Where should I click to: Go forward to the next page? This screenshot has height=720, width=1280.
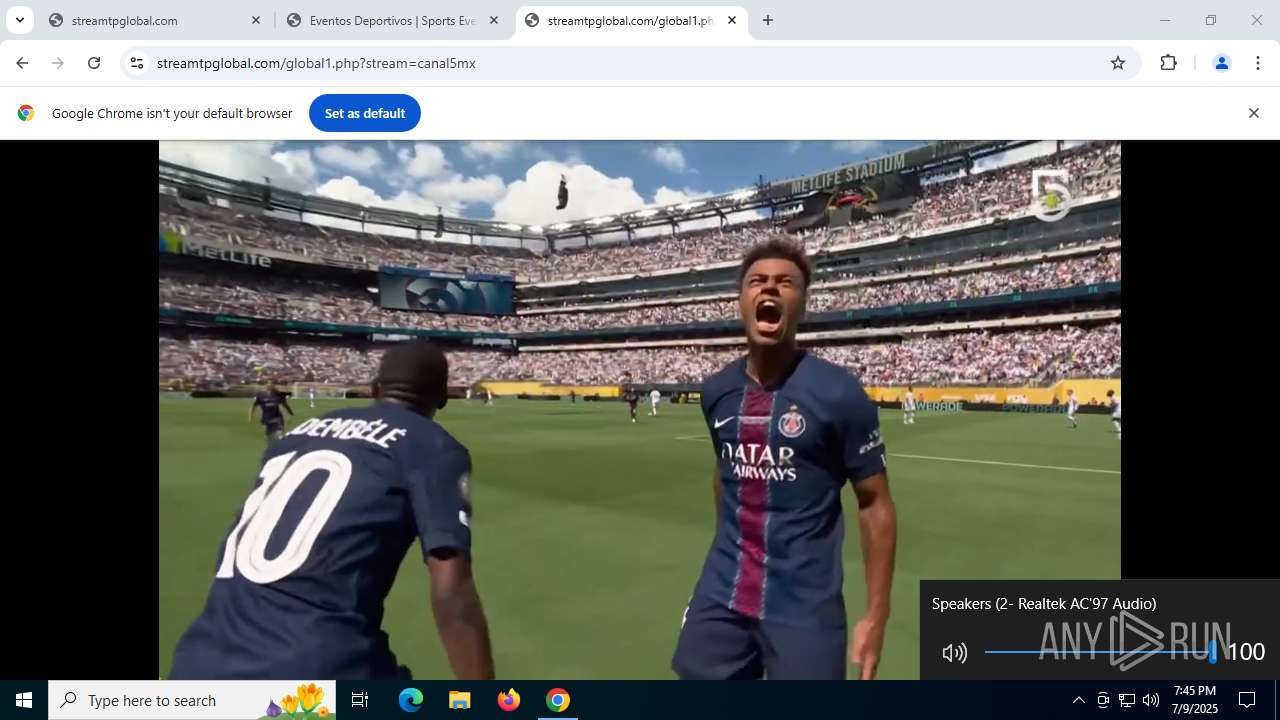58,63
